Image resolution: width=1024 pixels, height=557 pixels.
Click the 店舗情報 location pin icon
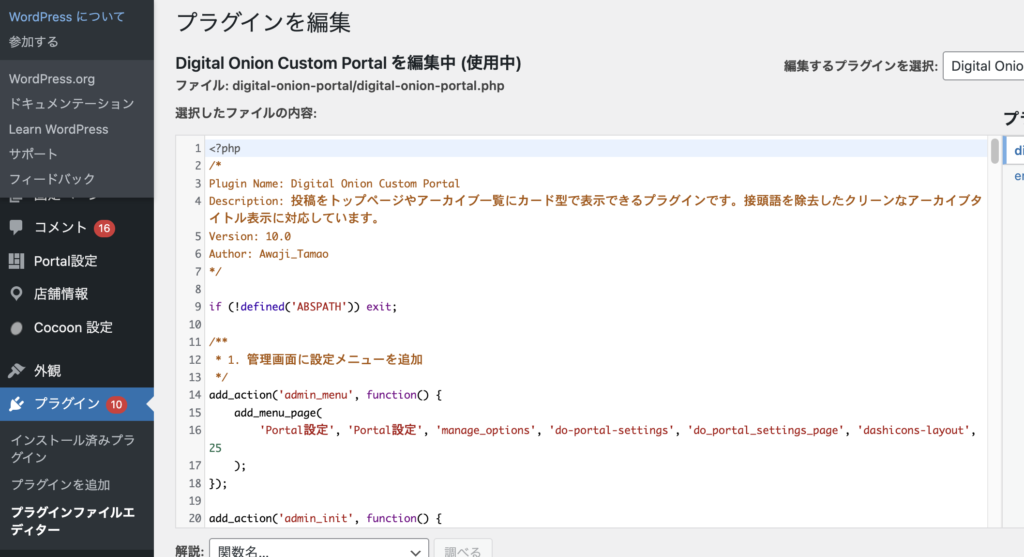pos(16,294)
